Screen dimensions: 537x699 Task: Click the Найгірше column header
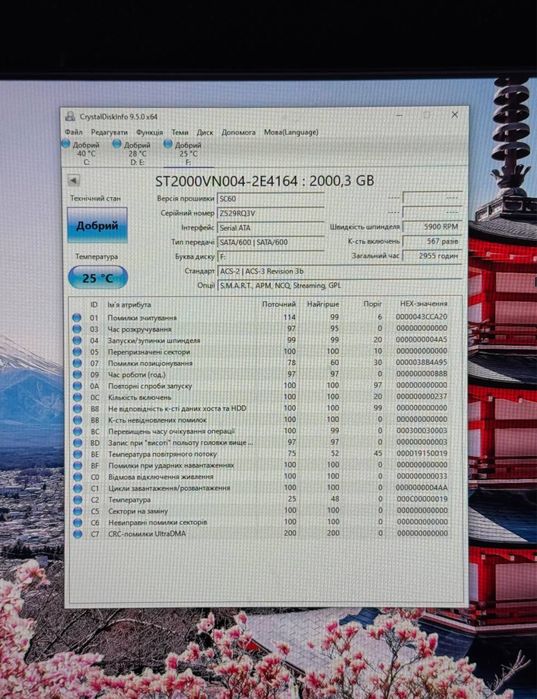coord(323,304)
